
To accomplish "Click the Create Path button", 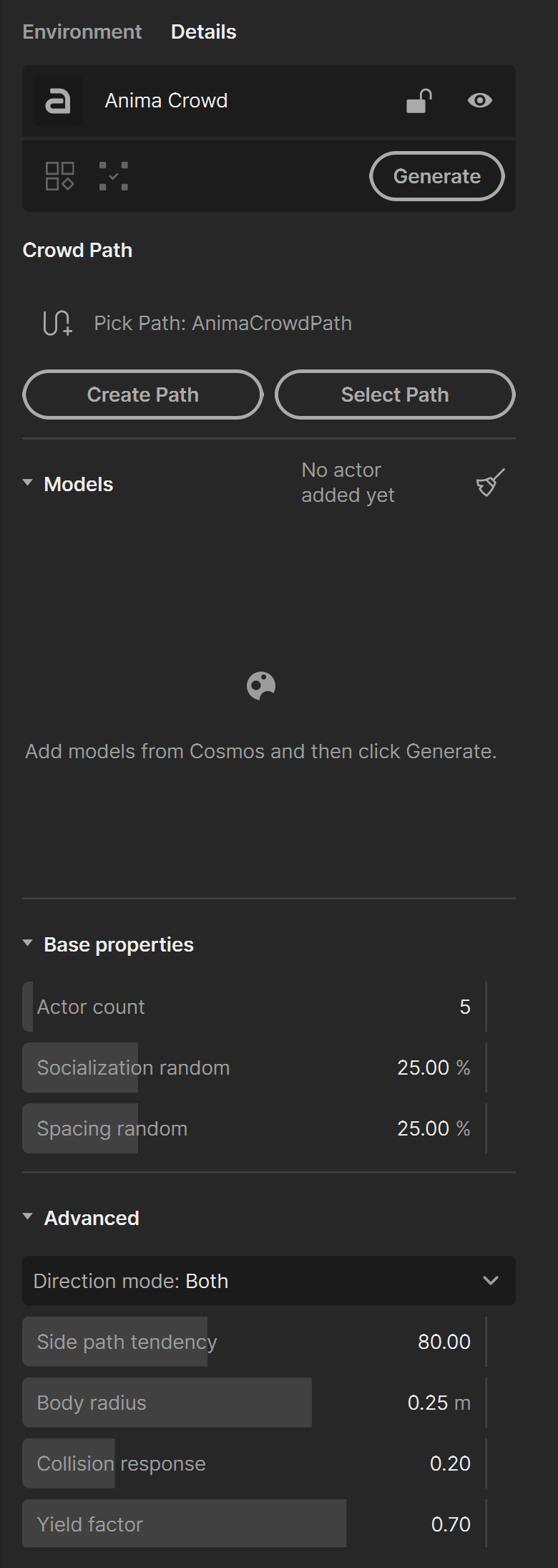I will [143, 395].
